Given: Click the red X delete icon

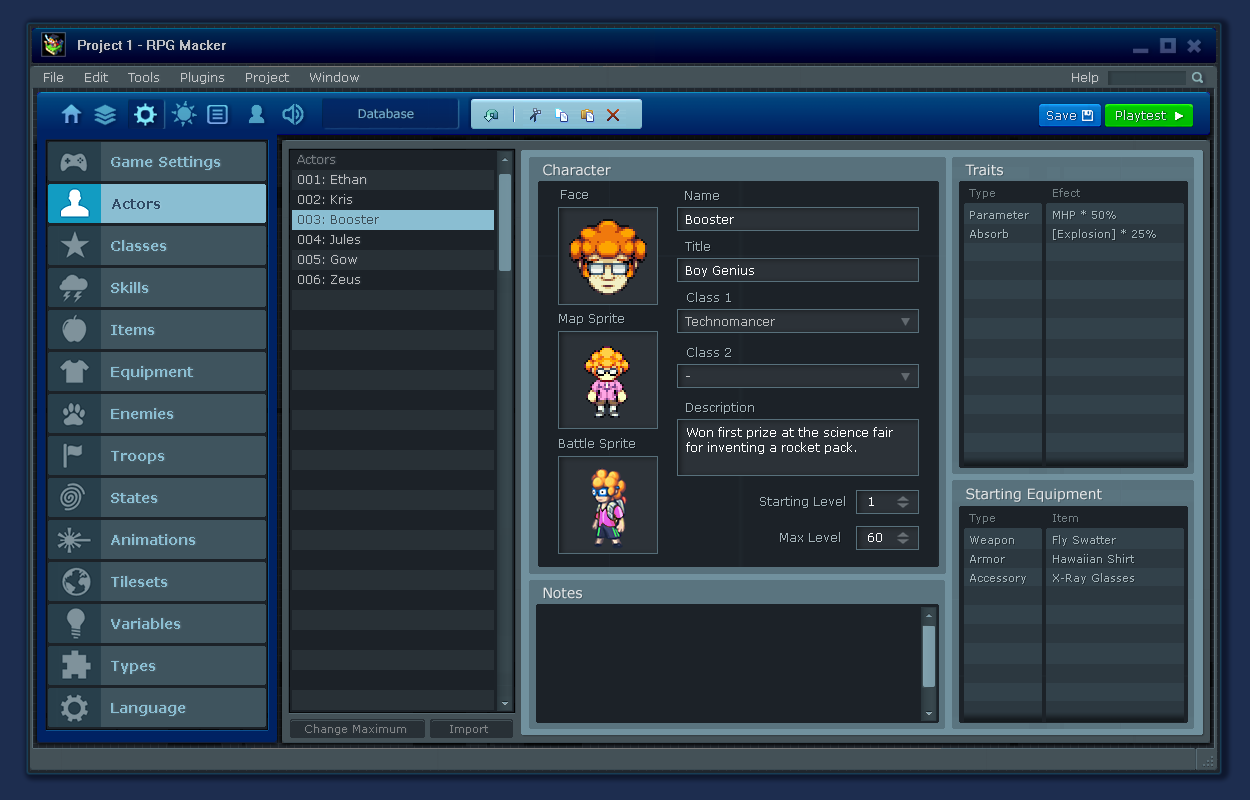Looking at the screenshot, I should tap(613, 115).
